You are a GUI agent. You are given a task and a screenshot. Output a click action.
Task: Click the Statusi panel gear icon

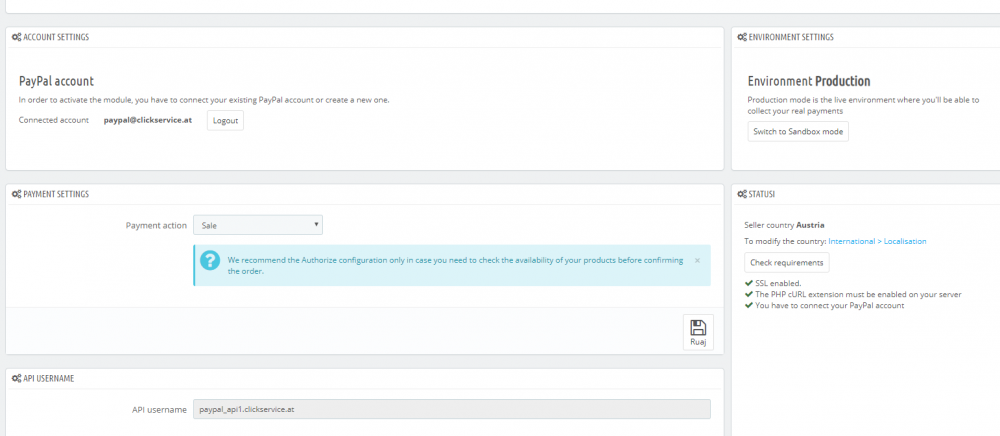click(x=741, y=194)
